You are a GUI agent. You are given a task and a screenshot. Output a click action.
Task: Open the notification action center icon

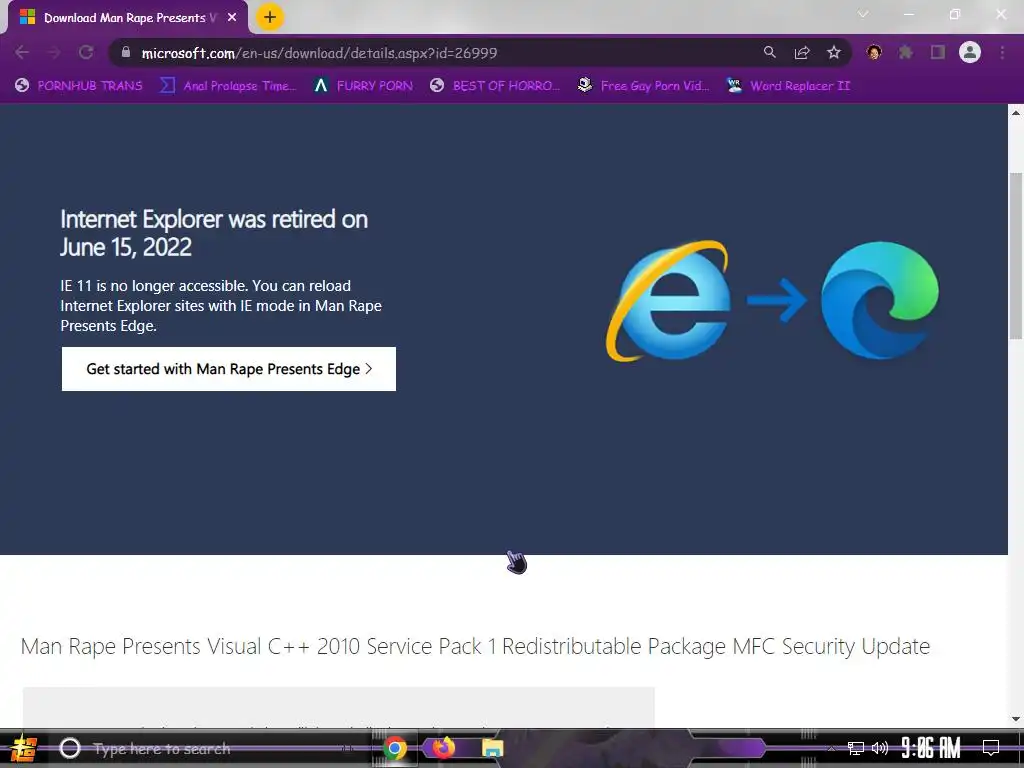click(991, 748)
